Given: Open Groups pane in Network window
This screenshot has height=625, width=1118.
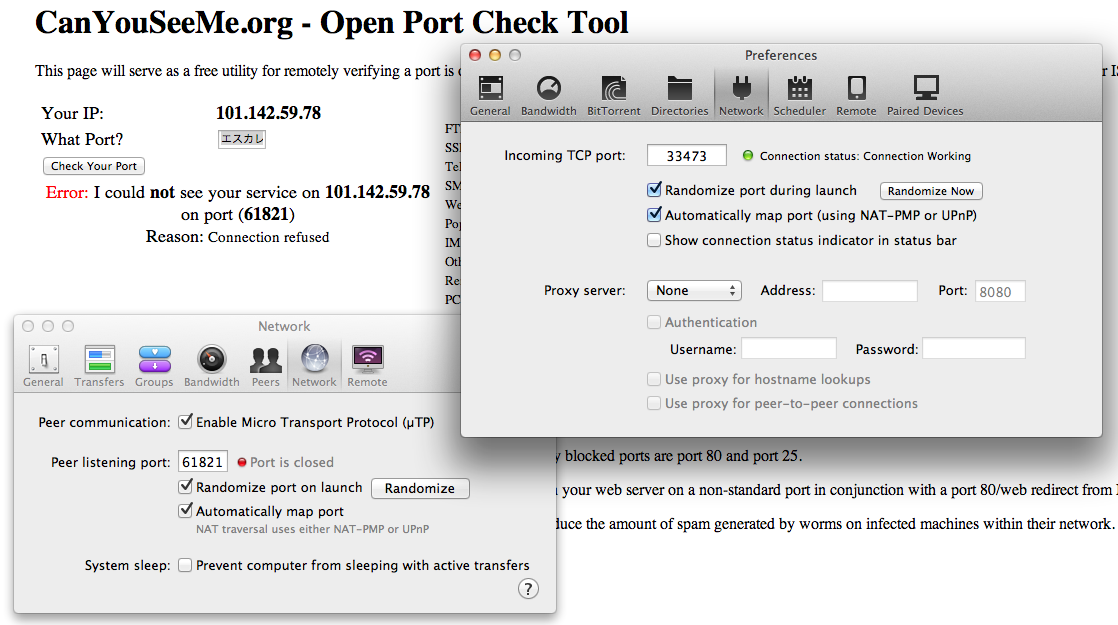Looking at the screenshot, I should [x=154, y=366].
